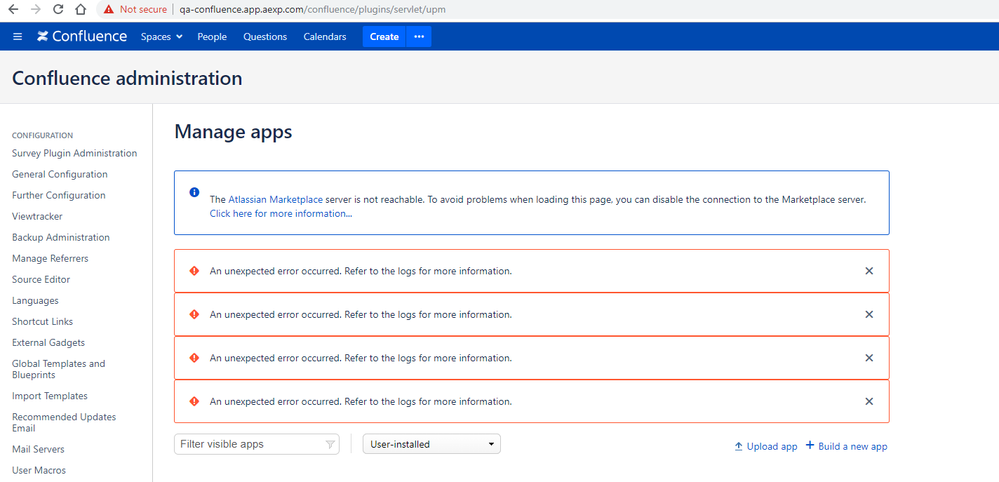Focus the Filter visible apps field
The image size is (999, 482).
(x=257, y=444)
